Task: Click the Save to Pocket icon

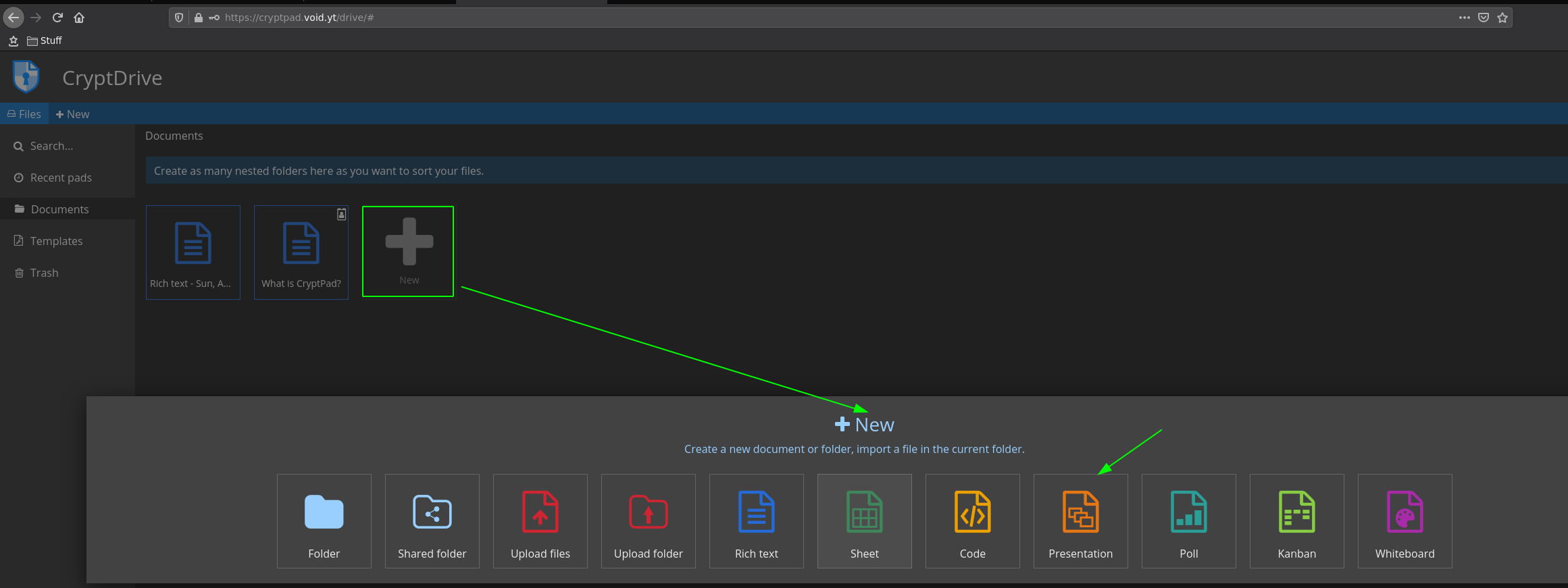Action: [1484, 18]
